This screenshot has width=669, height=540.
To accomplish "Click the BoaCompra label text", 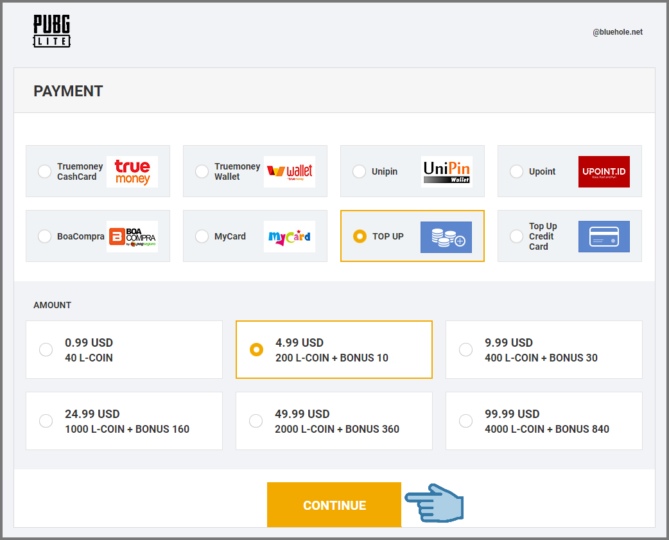I will [81, 236].
